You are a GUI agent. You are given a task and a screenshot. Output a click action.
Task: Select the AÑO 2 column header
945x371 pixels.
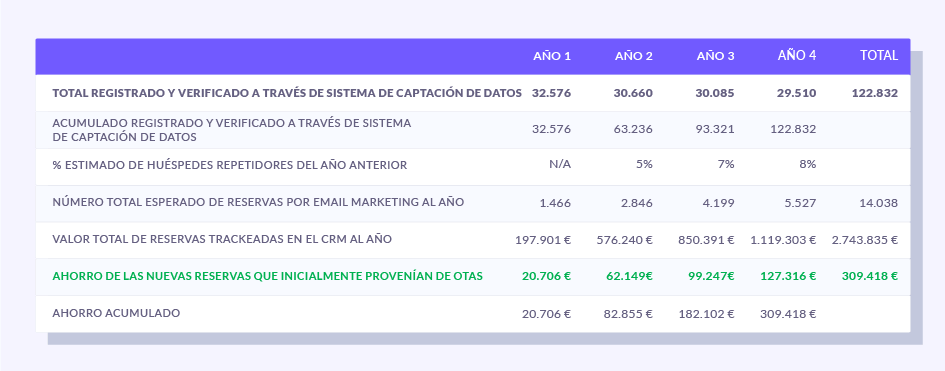pos(633,56)
